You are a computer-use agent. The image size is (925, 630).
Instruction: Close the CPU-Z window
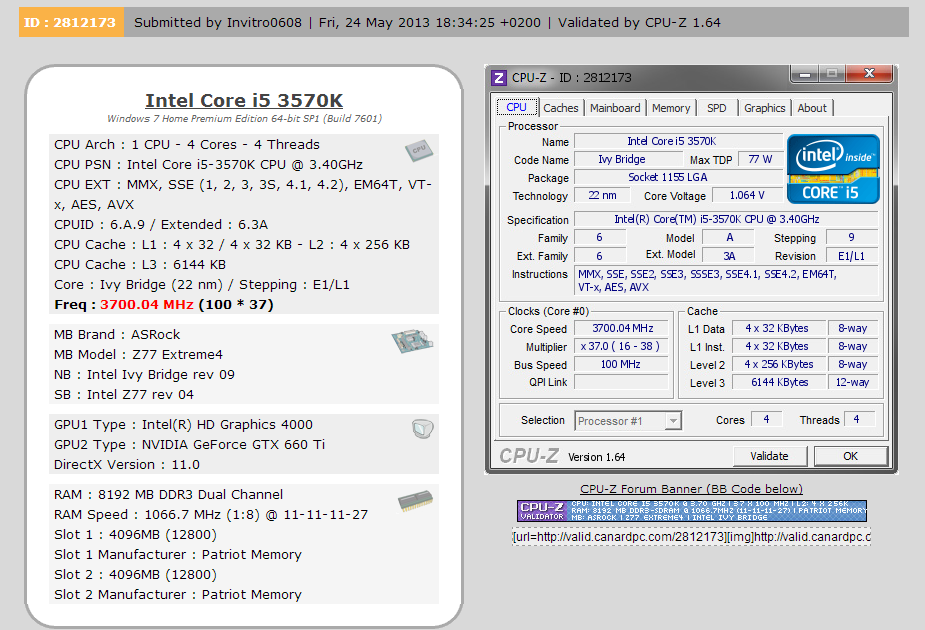click(869, 73)
